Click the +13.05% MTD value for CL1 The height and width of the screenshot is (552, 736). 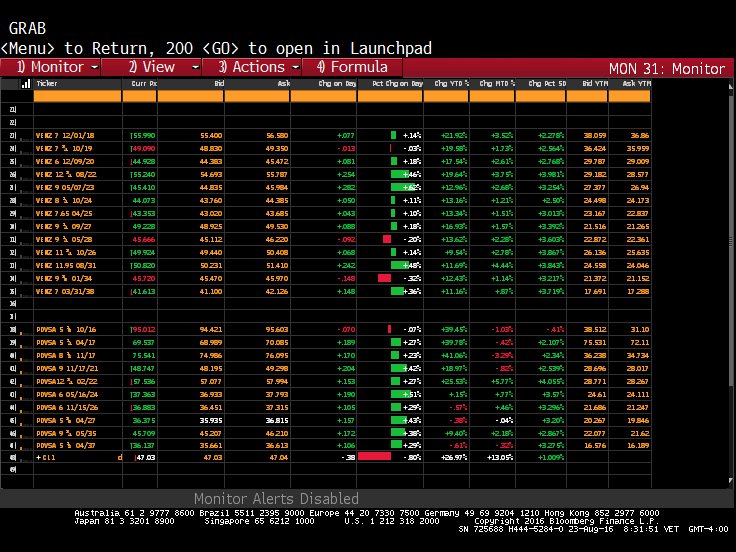[x=500, y=458]
